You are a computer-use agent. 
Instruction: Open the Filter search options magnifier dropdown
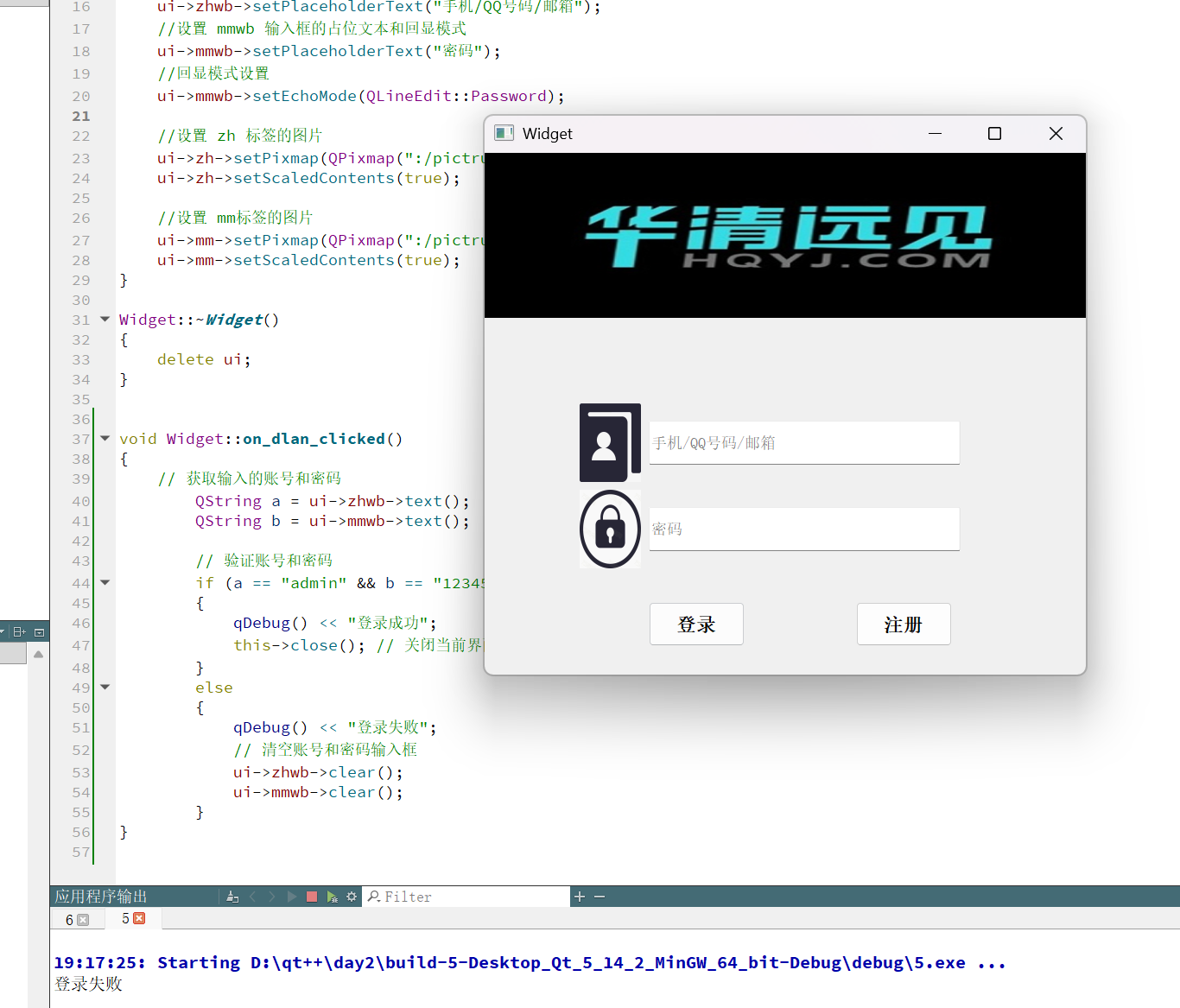[374, 897]
